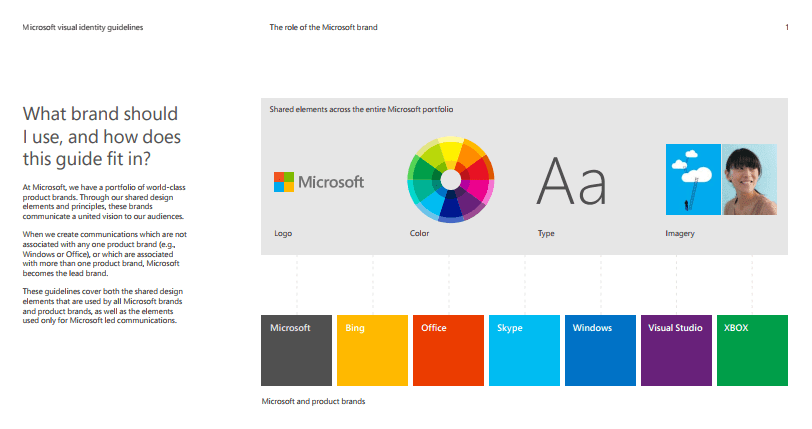Click 'The role of the Microsoft brand' header

click(x=323, y=27)
